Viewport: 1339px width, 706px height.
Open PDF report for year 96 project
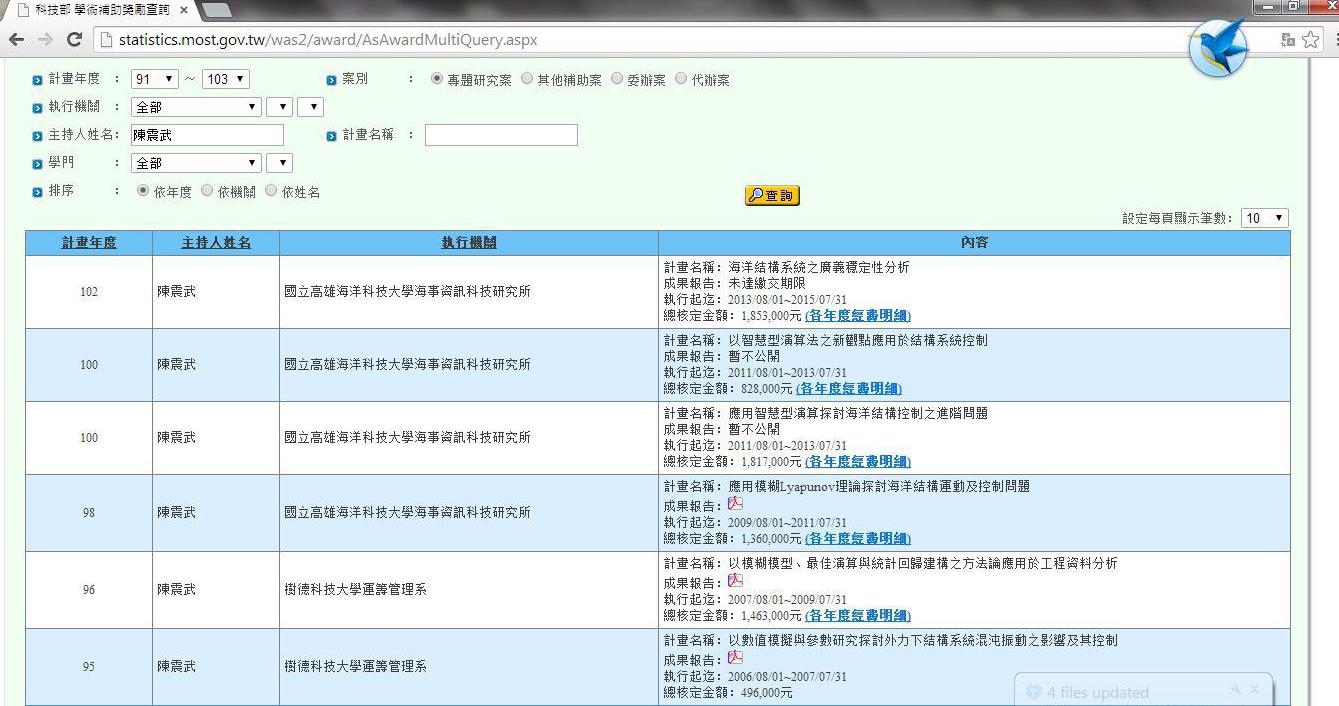pyautogui.click(x=735, y=580)
